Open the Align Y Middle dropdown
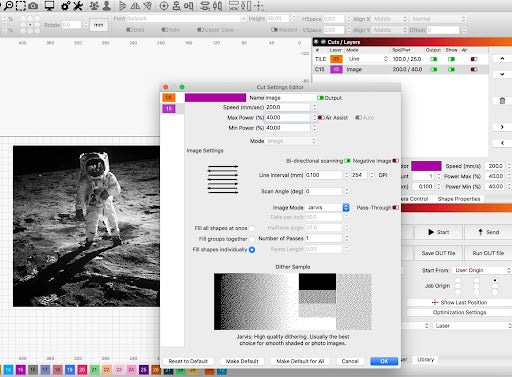This screenshot has height=377, width=512. [390, 30]
